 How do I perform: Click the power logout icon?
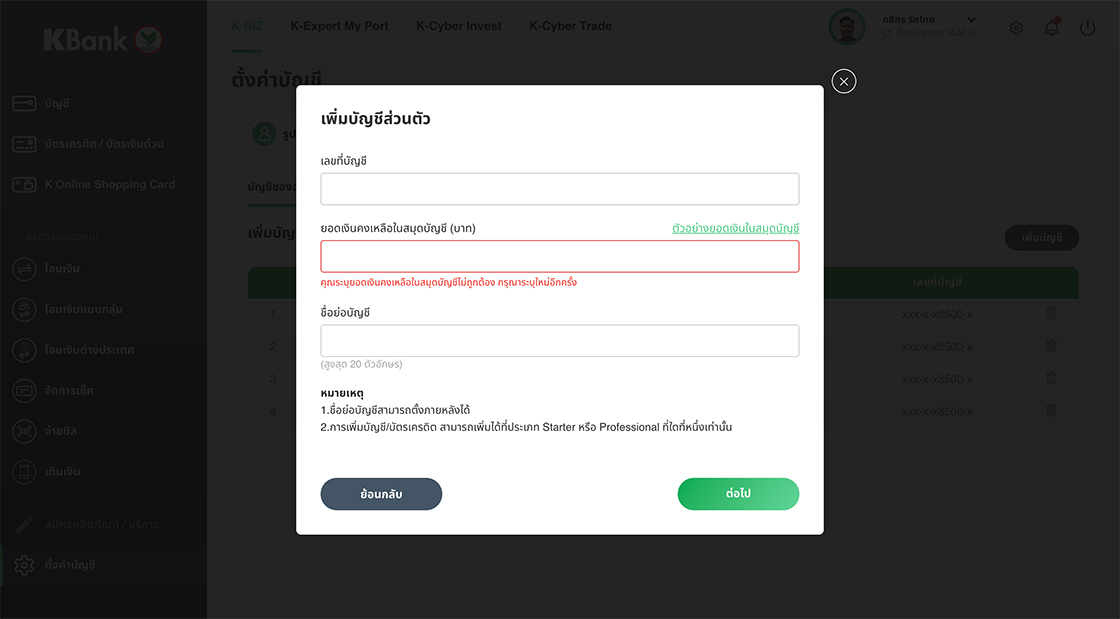(1088, 28)
